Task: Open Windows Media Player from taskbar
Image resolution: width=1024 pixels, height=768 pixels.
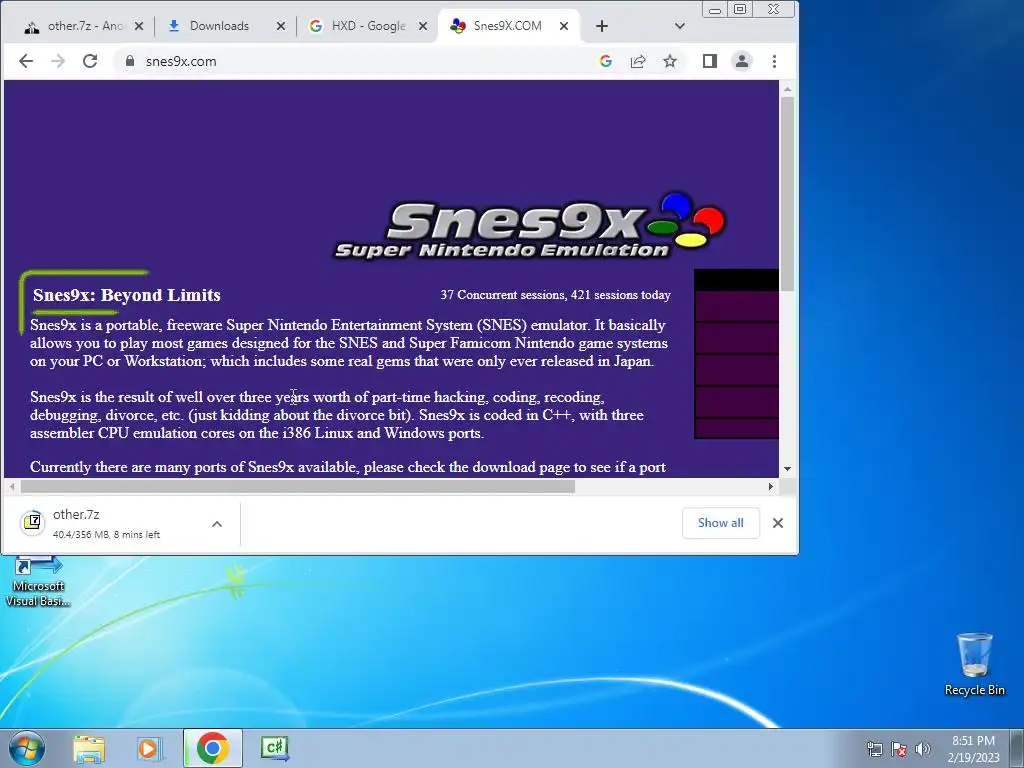Action: click(x=150, y=748)
